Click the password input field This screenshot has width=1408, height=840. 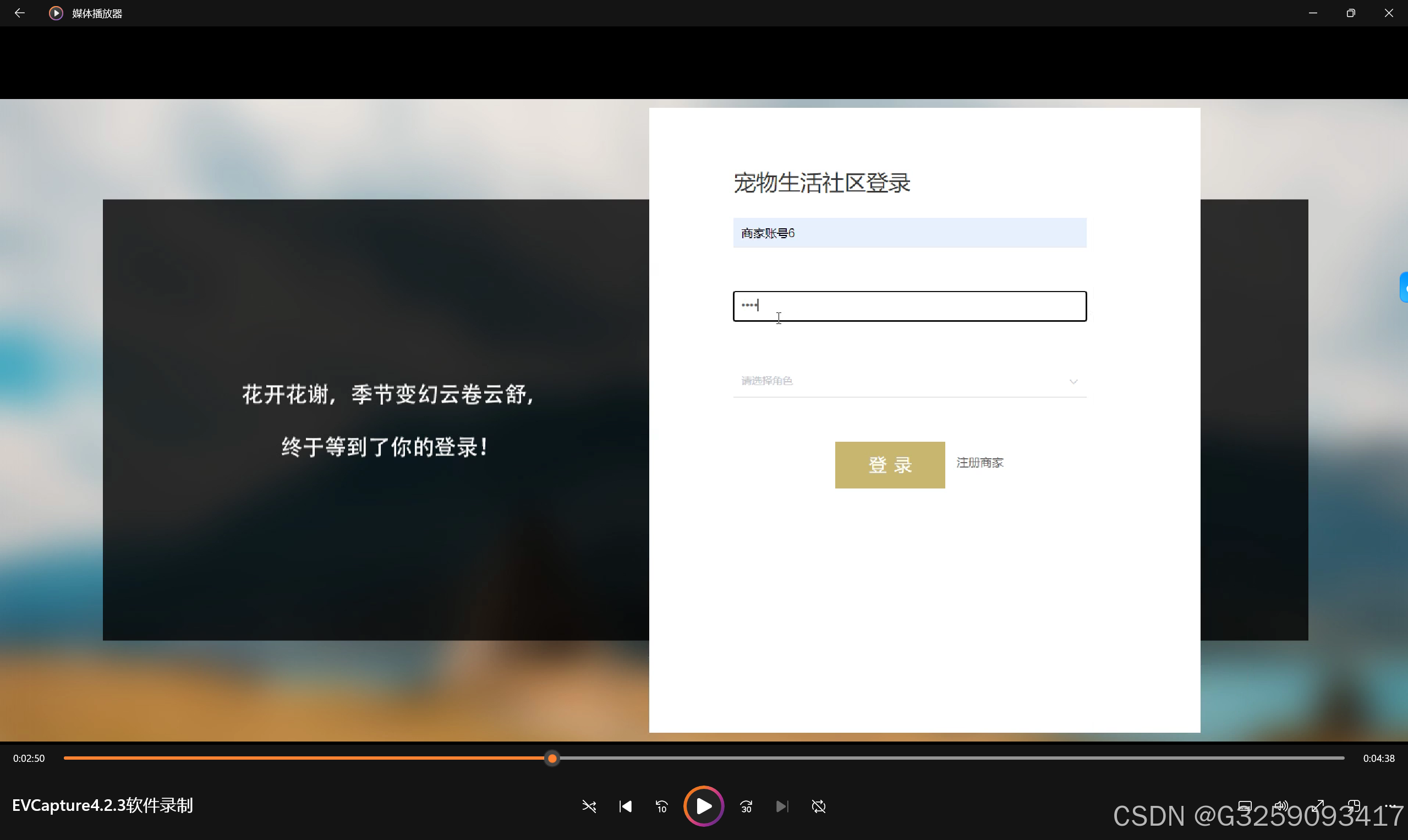click(909, 306)
